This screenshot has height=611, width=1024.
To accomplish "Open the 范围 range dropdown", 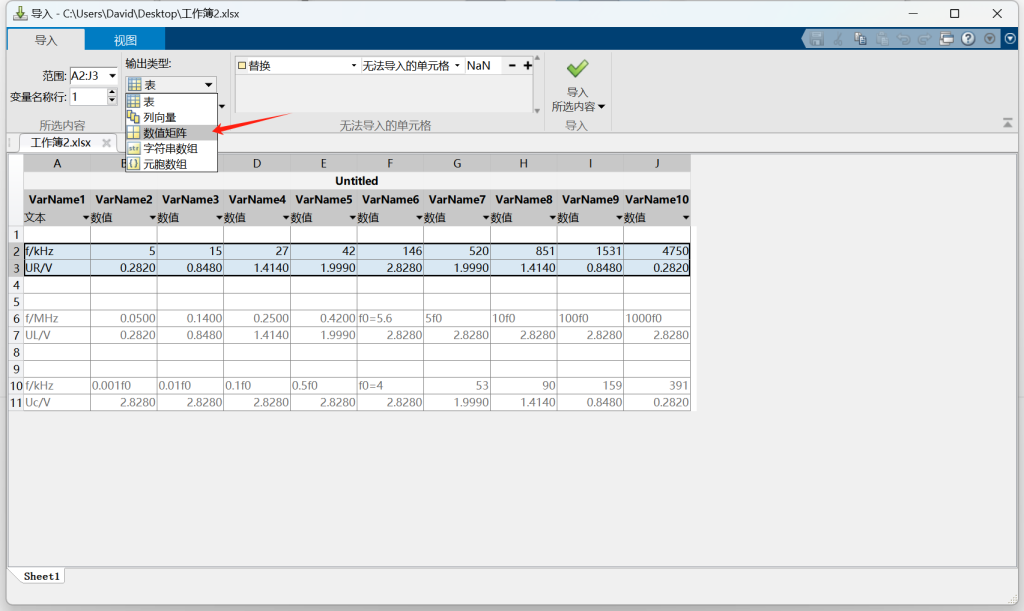I will pos(112,76).
